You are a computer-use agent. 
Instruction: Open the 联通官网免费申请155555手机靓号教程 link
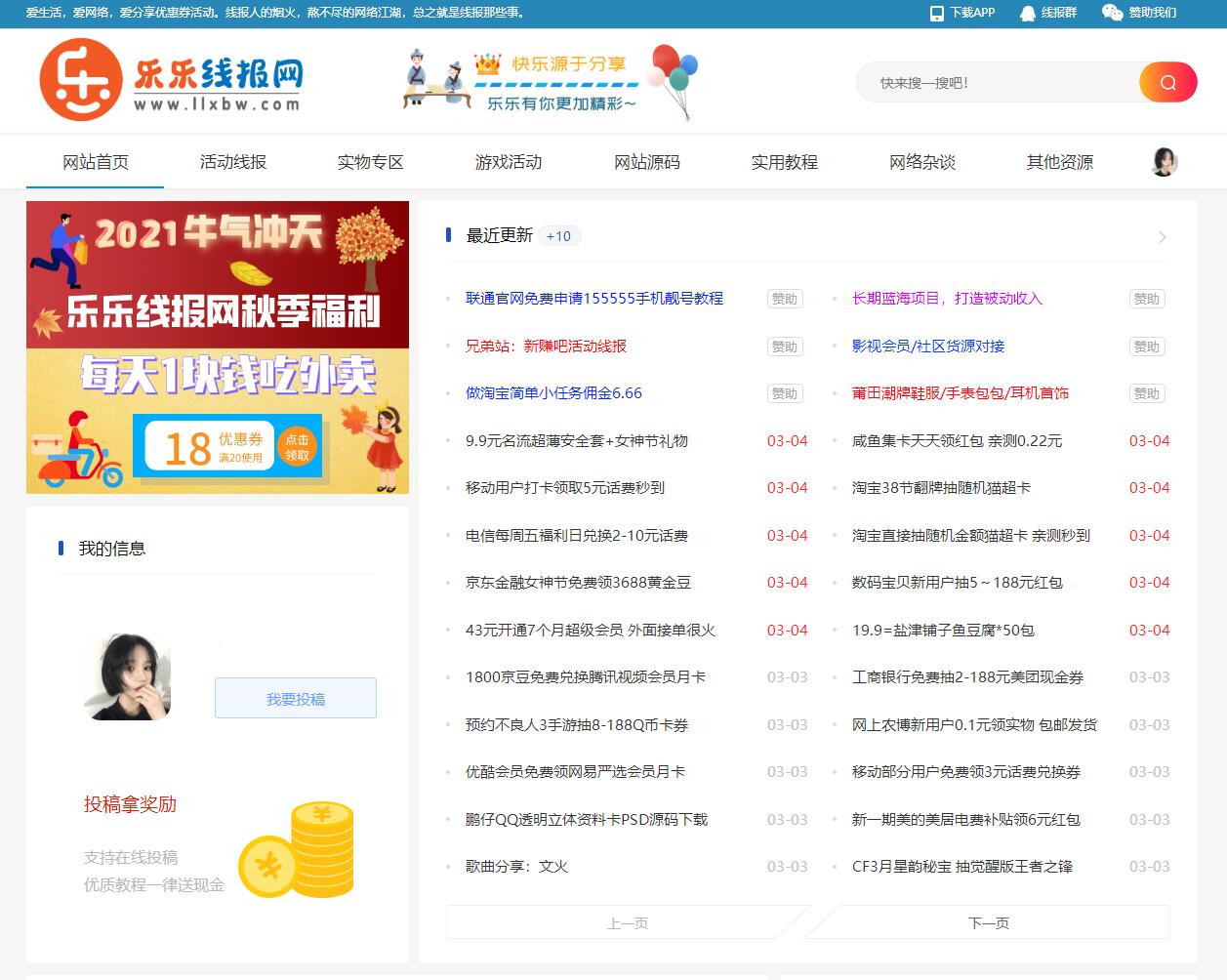tap(593, 299)
